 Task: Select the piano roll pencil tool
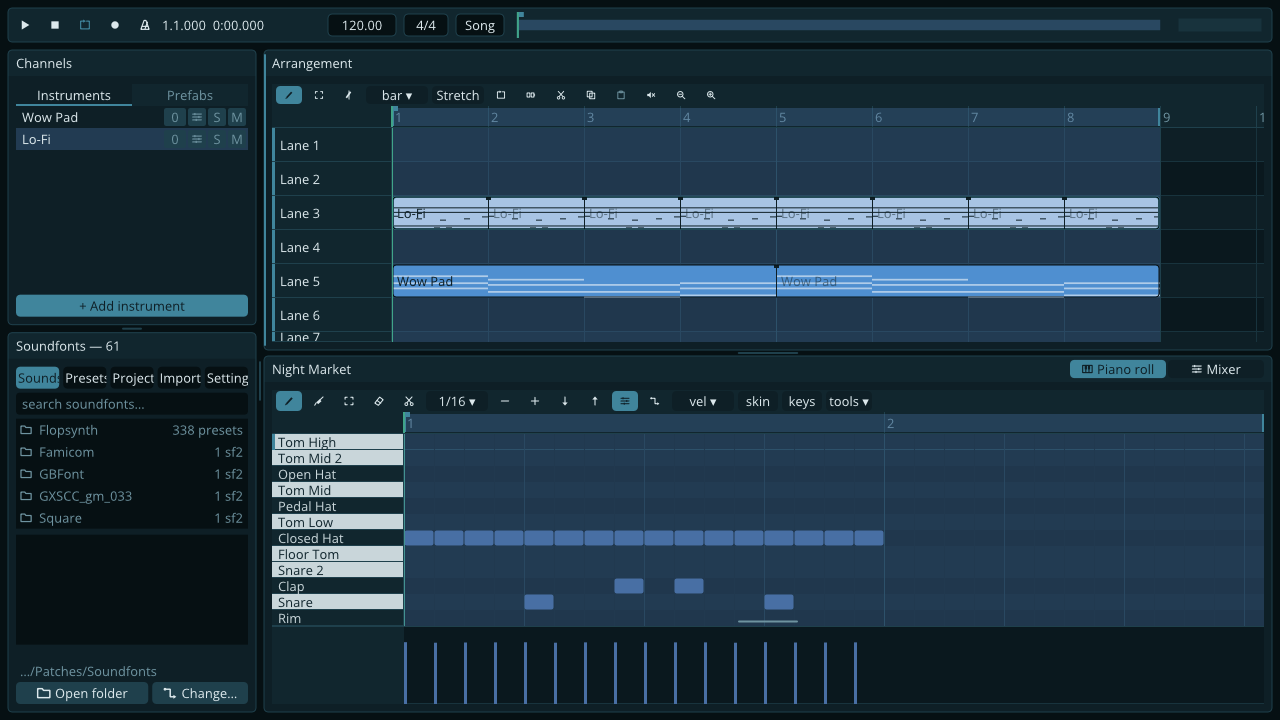[x=289, y=401]
